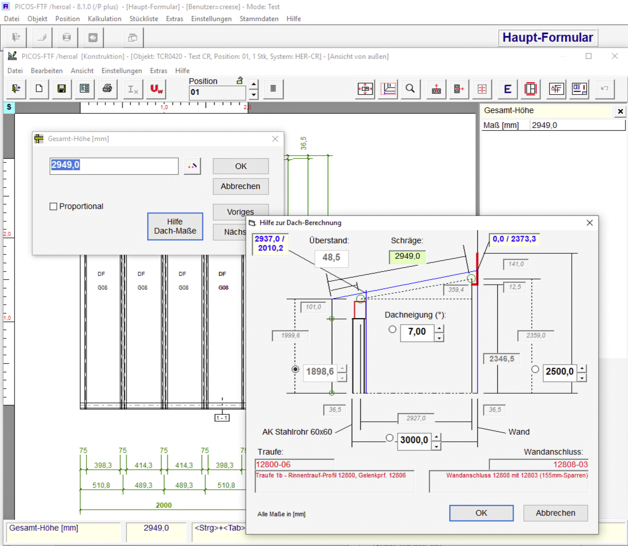Open the magnifier zoom tool

click(410, 89)
